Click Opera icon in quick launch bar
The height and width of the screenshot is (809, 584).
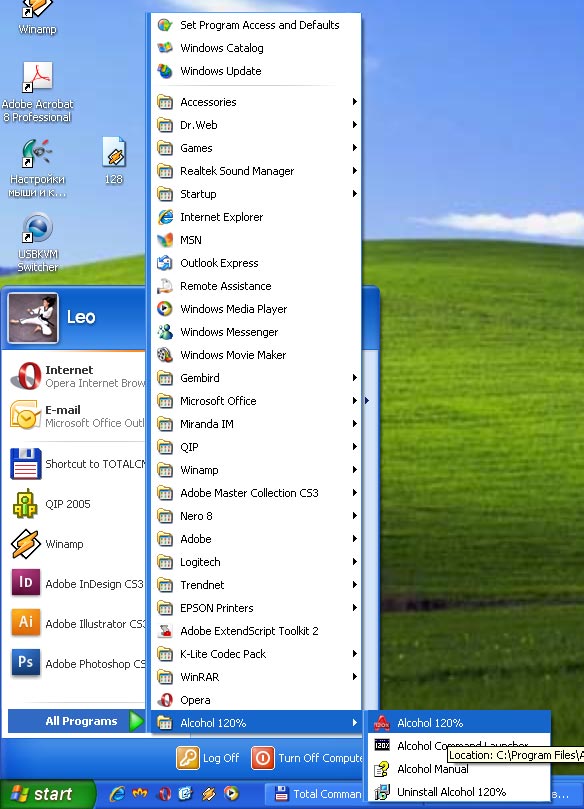(x=164, y=794)
